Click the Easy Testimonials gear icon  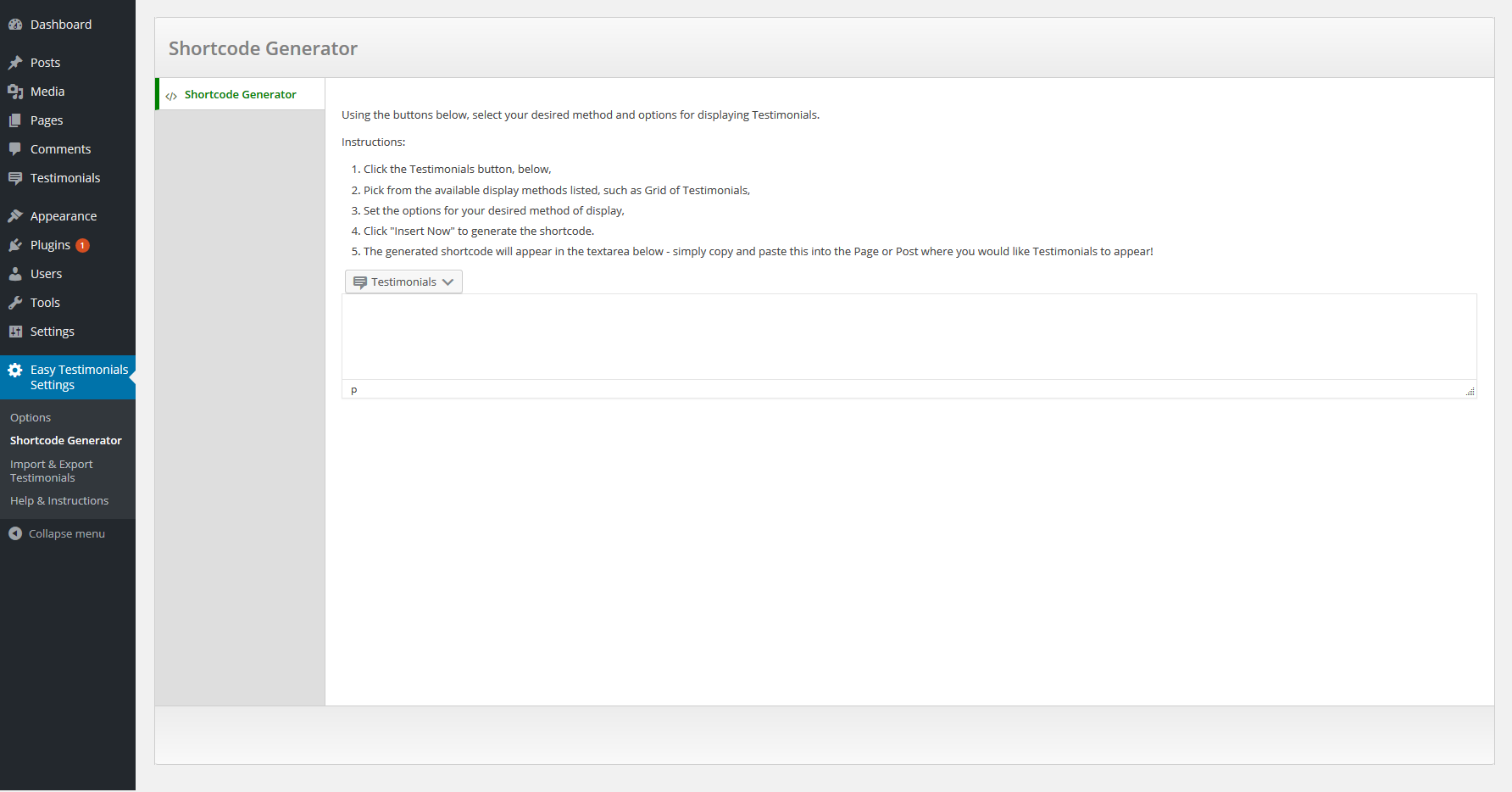[15, 371]
